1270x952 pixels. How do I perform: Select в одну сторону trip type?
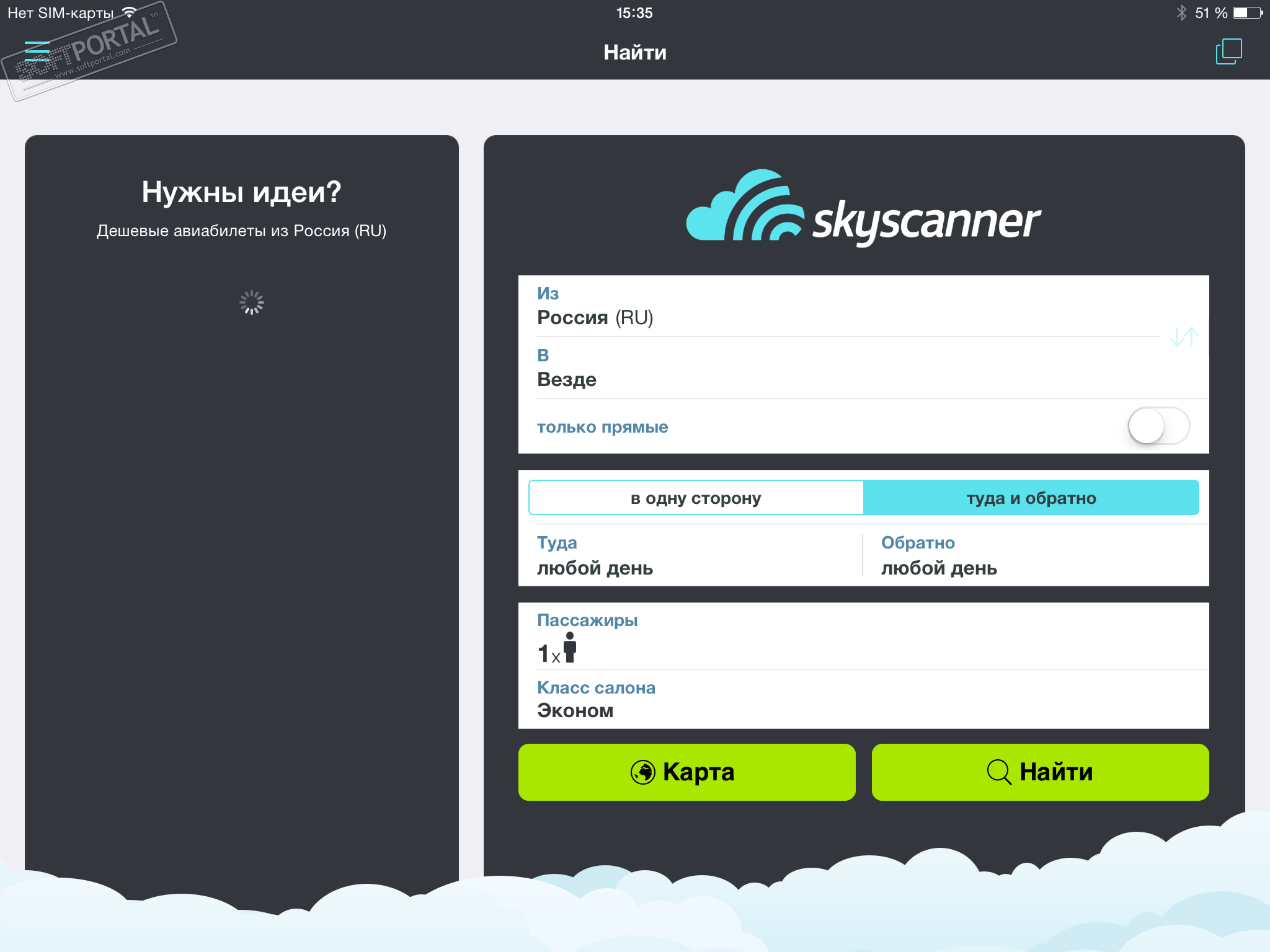(696, 498)
